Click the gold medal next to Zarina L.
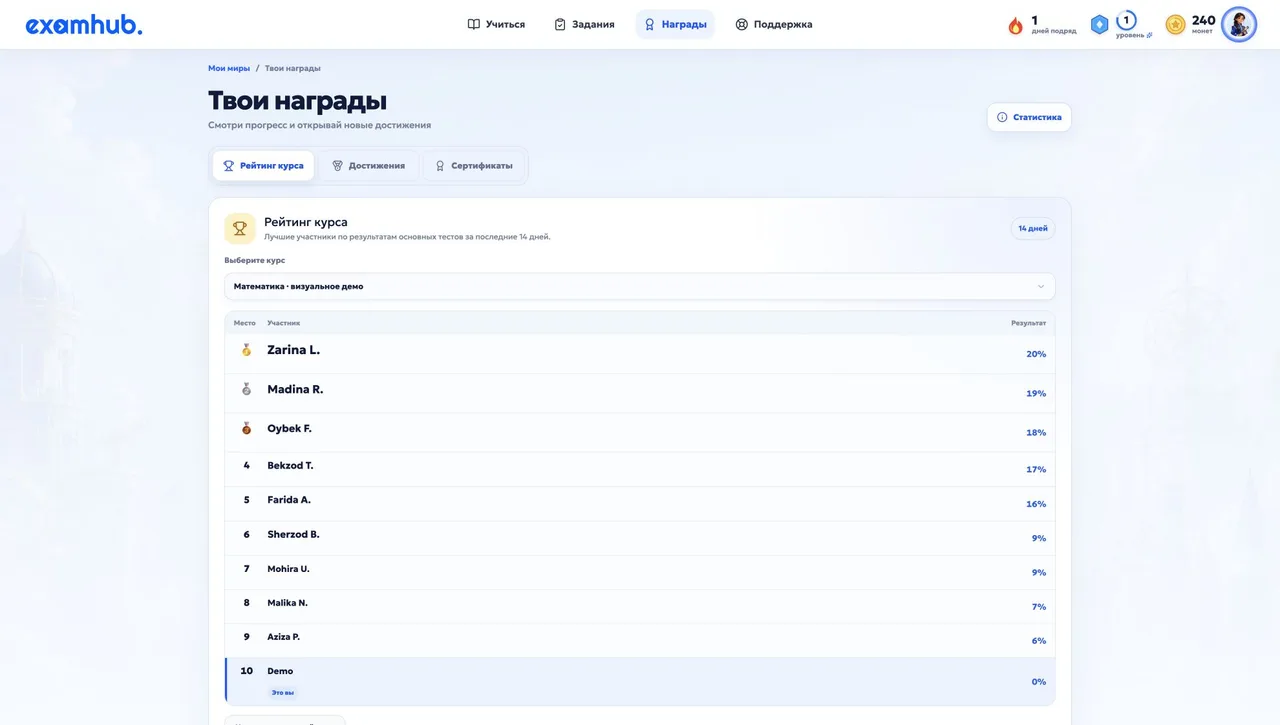This screenshot has width=1280, height=725. click(246, 350)
